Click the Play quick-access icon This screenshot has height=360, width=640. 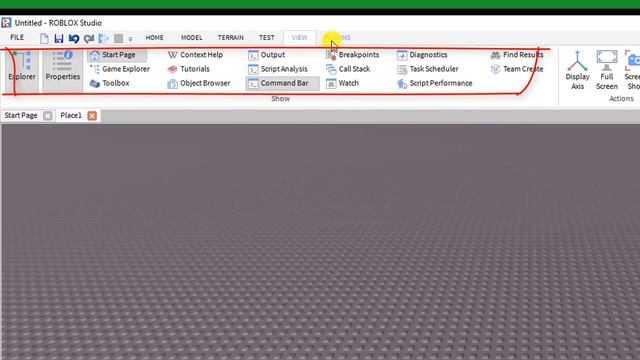103,38
